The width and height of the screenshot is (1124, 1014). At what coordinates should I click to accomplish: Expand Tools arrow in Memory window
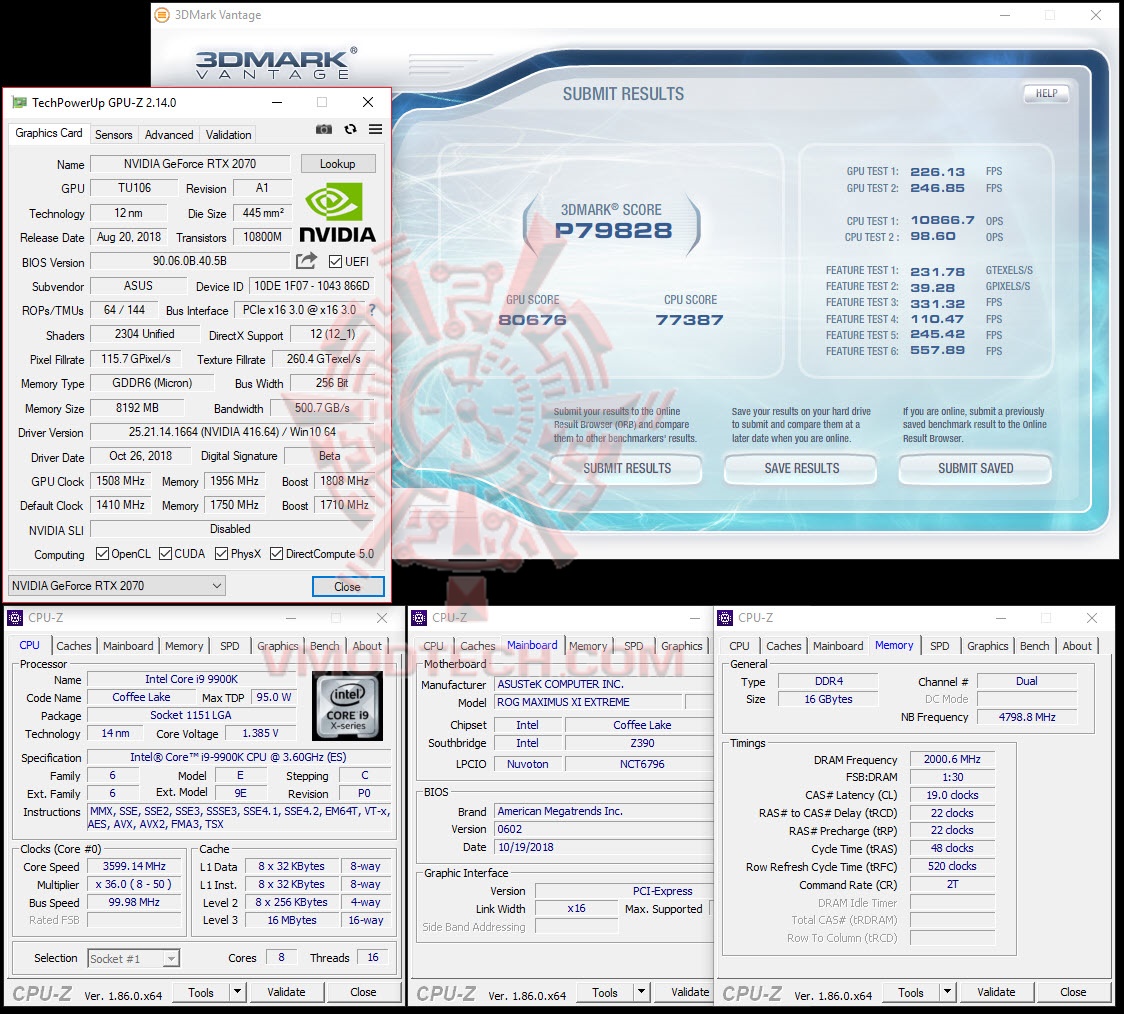[x=948, y=992]
